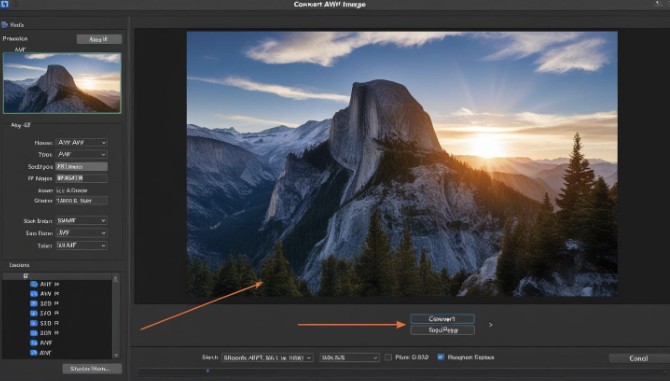Click the blue marker on the bottom progress track
Image resolution: width=670 pixels, height=381 pixels.
point(208,370)
